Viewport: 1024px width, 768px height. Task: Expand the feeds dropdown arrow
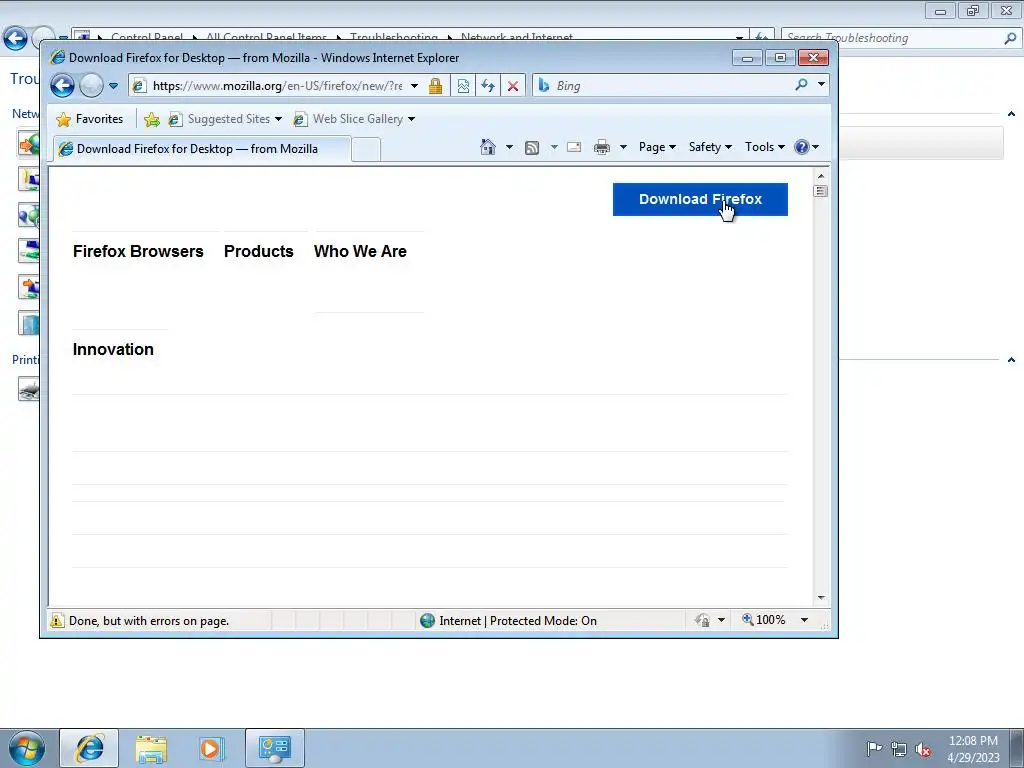pyautogui.click(x=554, y=147)
